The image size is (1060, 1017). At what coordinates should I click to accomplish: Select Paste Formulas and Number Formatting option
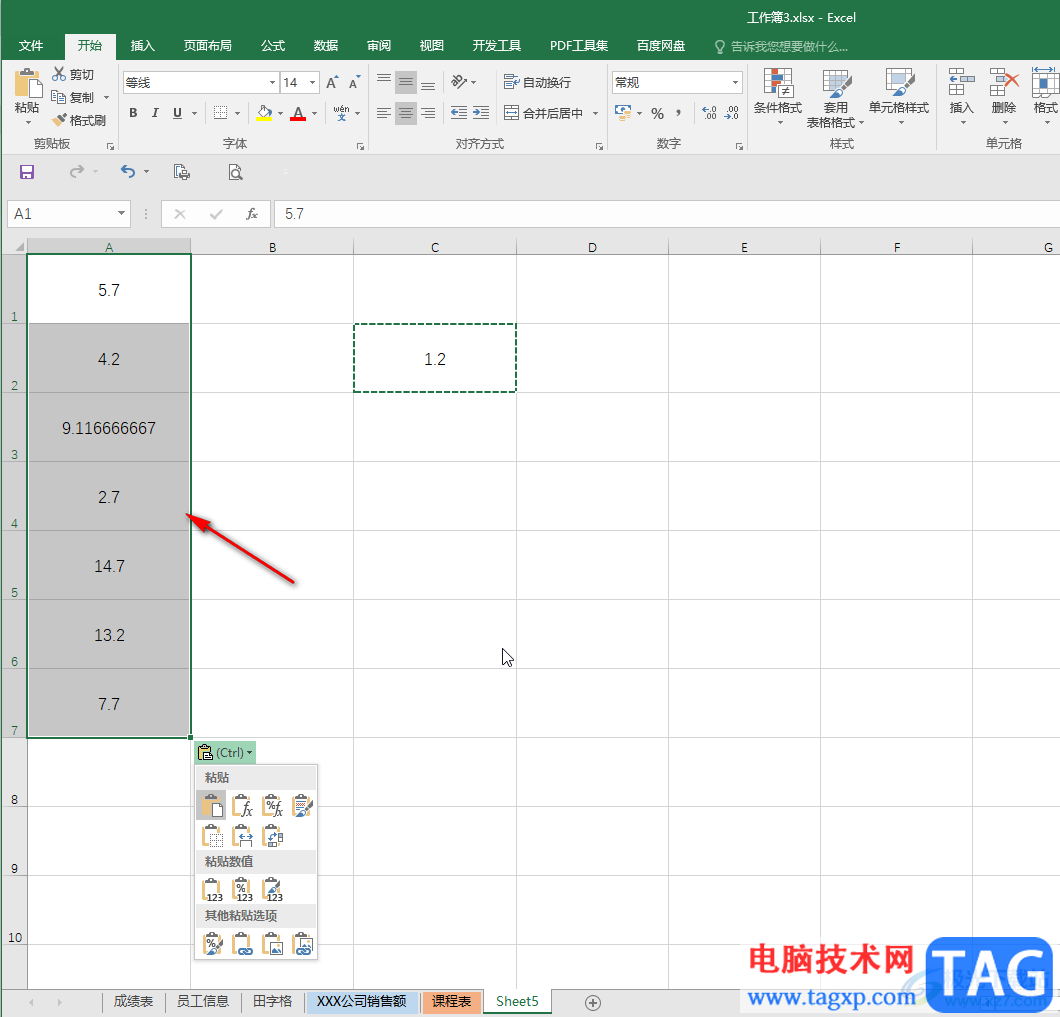coord(272,805)
